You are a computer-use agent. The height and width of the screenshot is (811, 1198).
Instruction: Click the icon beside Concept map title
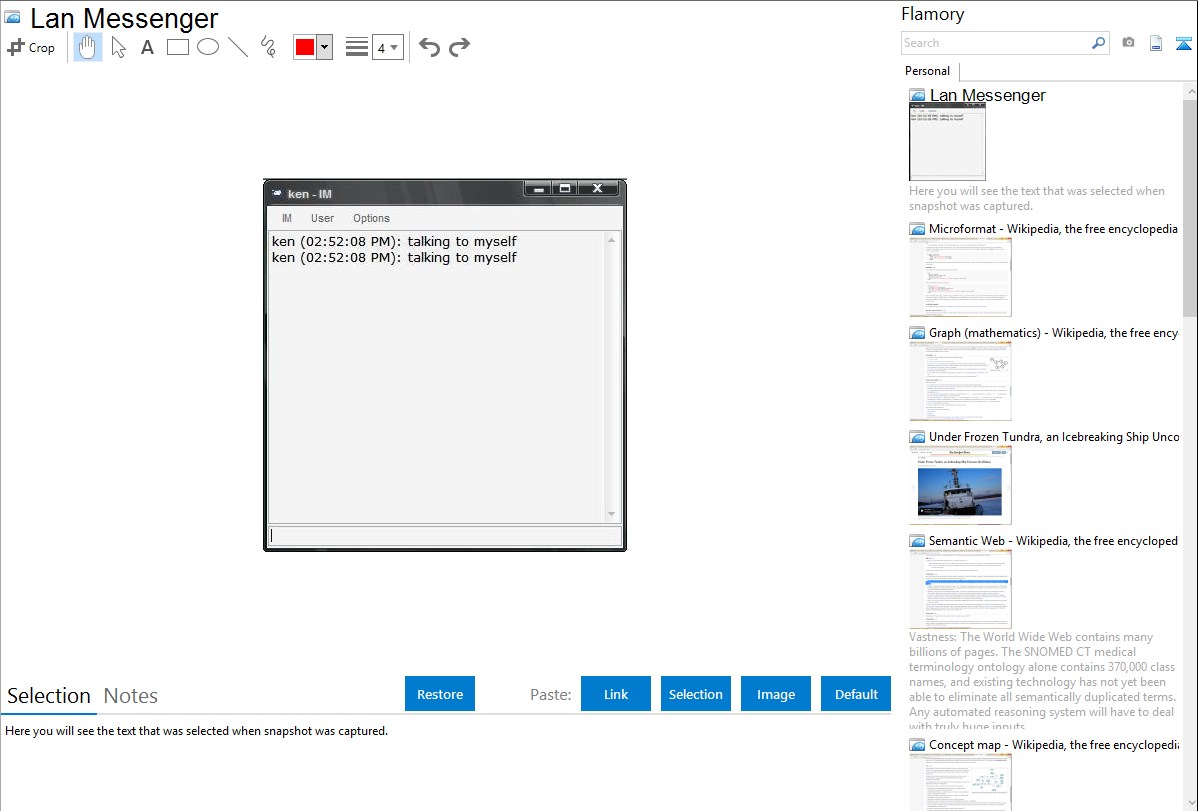pos(917,744)
